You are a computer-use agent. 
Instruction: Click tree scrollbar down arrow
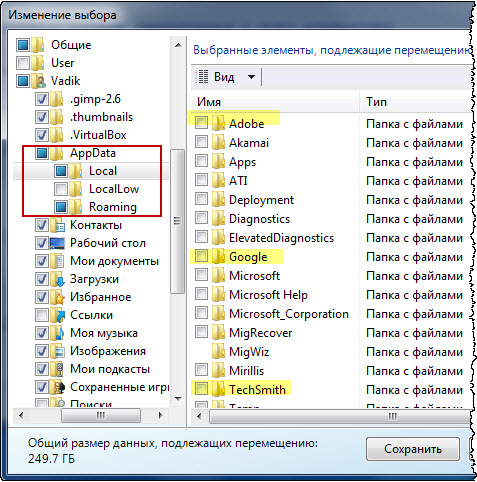[178, 398]
